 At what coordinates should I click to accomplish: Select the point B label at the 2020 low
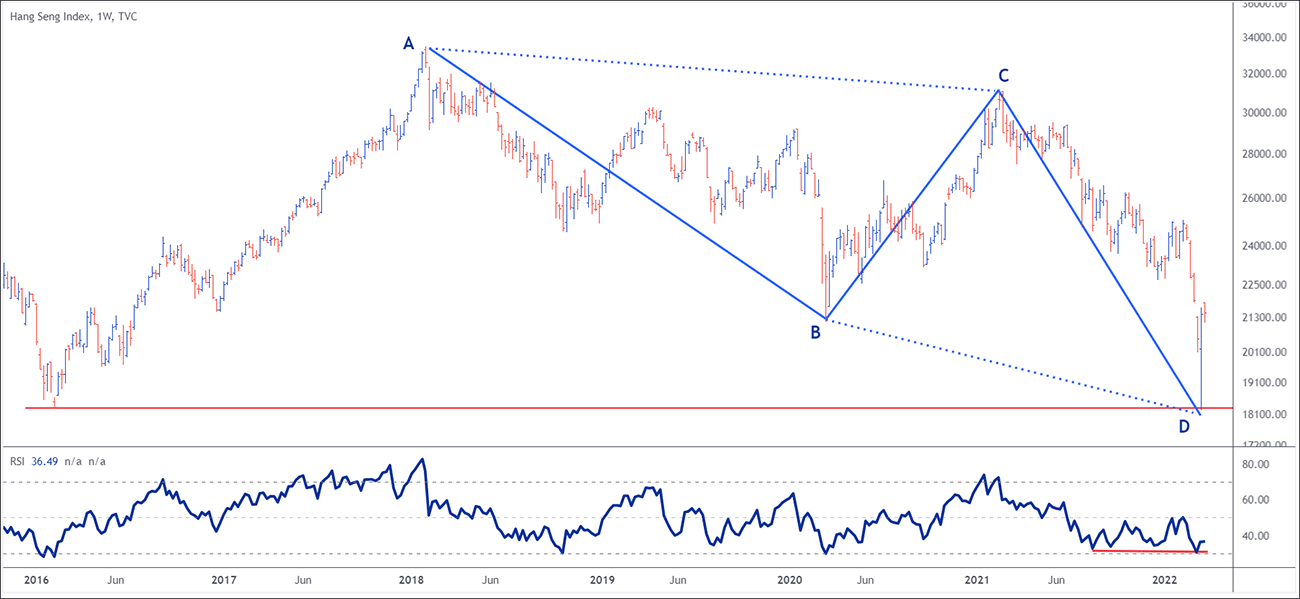(x=815, y=333)
